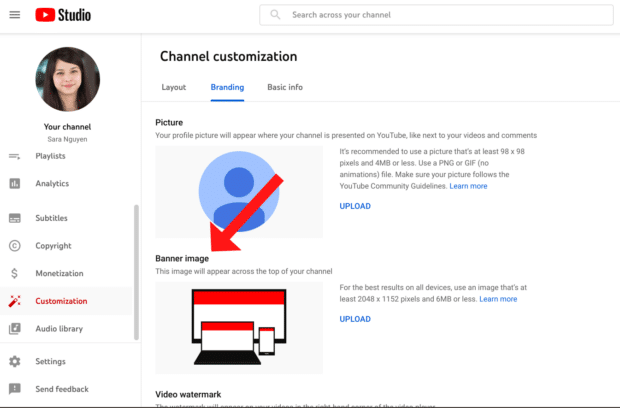The width and height of the screenshot is (620, 408).
Task: Open the Audio library icon
Action: 15,328
